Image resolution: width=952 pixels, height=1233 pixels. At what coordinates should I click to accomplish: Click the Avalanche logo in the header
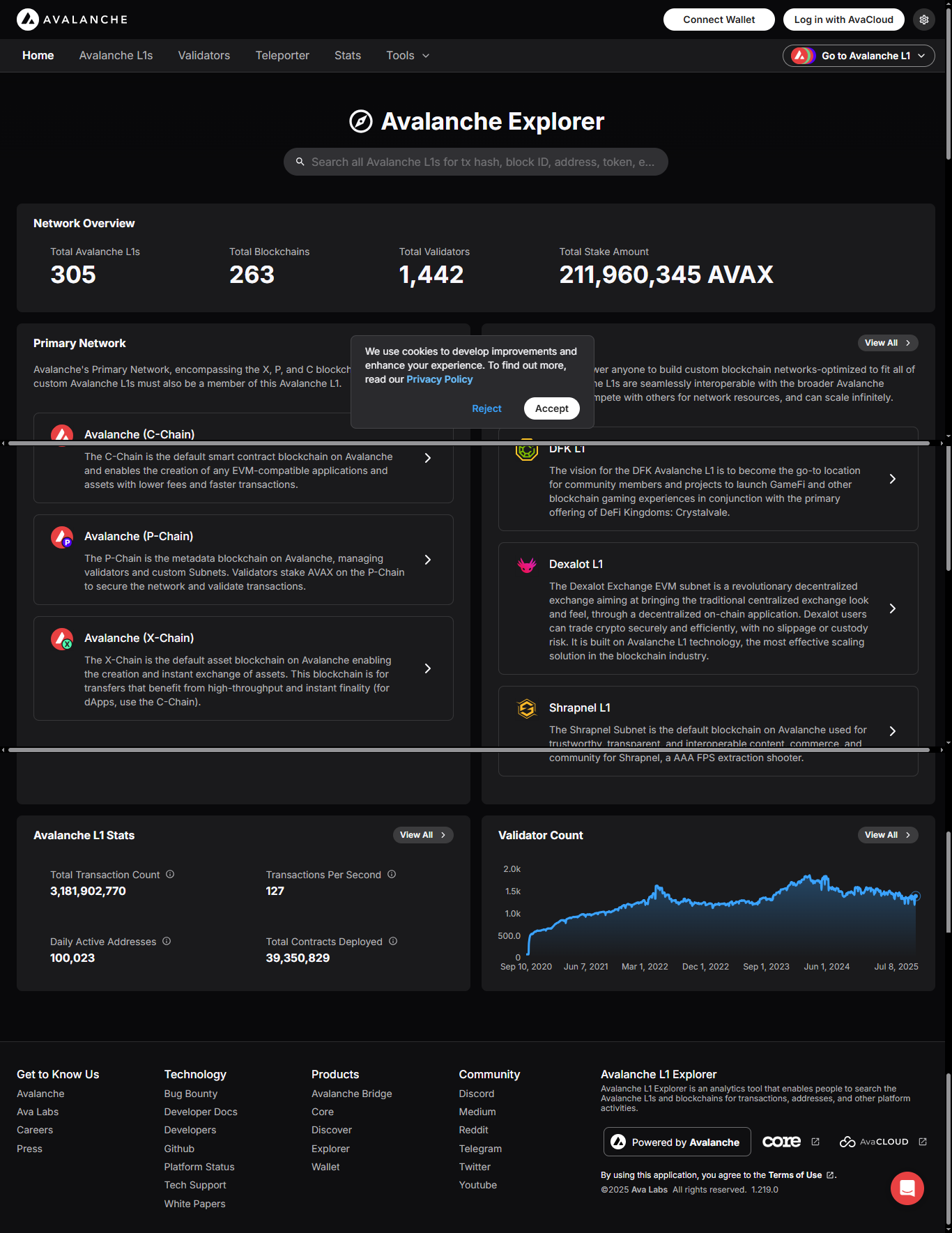[72, 20]
